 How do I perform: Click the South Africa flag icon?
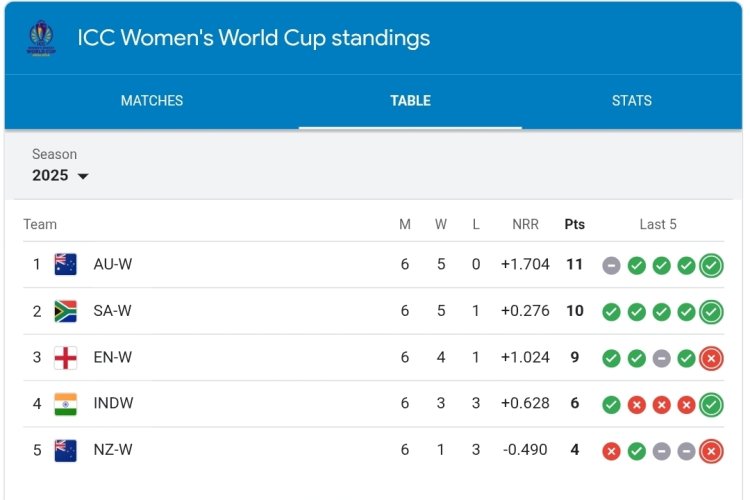66,311
